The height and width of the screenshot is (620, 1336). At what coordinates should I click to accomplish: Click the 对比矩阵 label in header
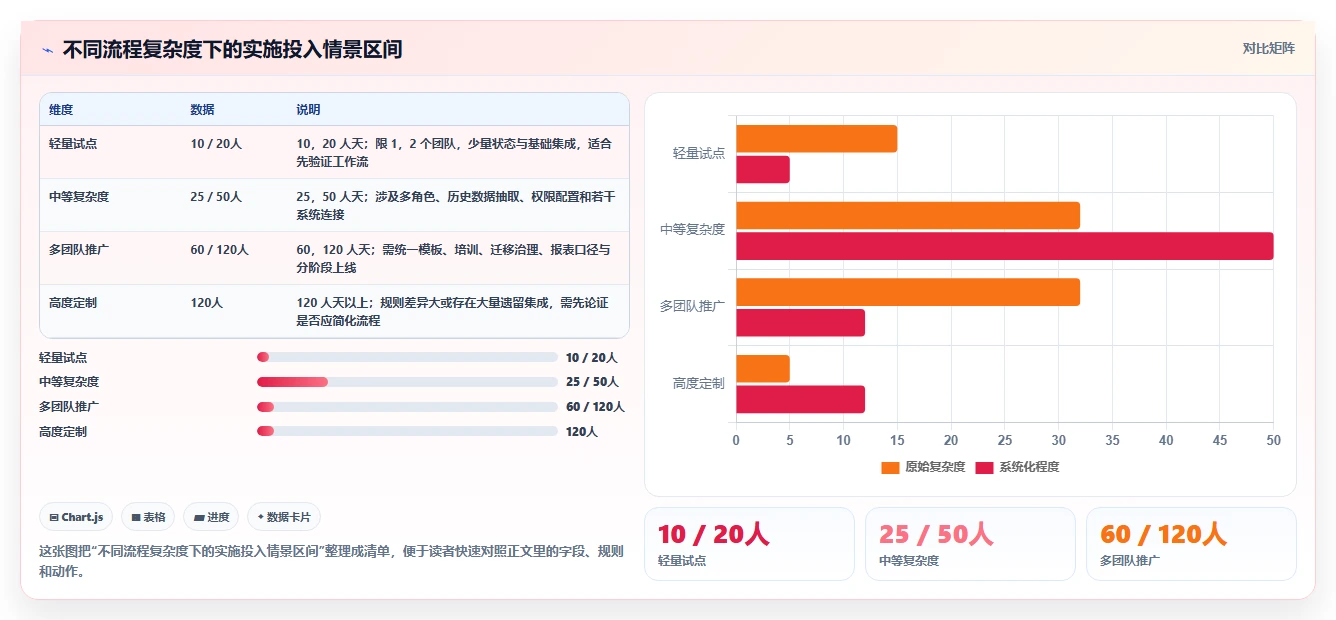(x=1268, y=48)
